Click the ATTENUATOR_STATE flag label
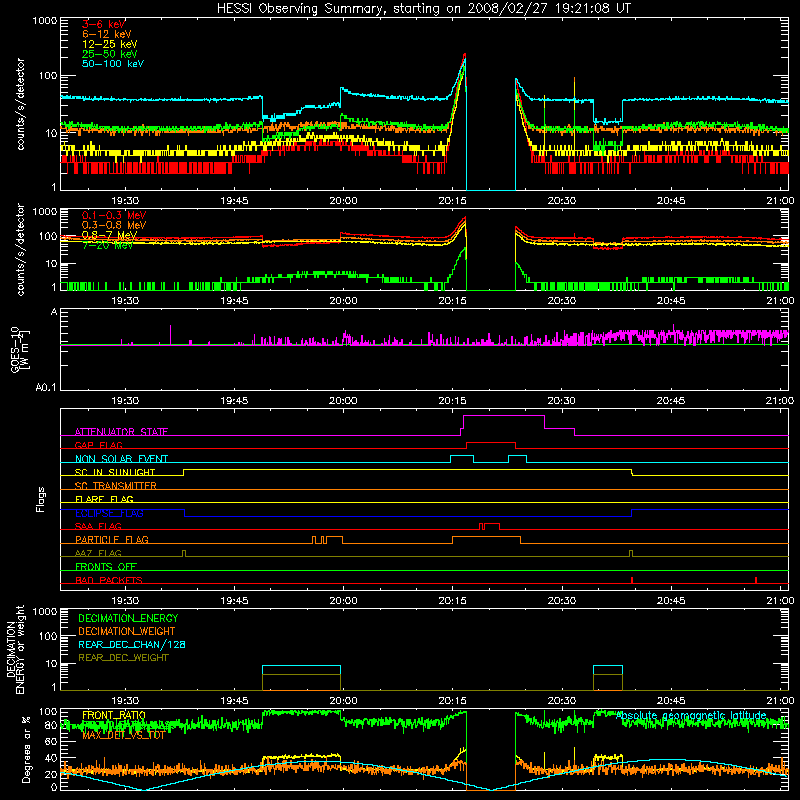Viewport: 800px width, 800px height. pyautogui.click(x=121, y=432)
